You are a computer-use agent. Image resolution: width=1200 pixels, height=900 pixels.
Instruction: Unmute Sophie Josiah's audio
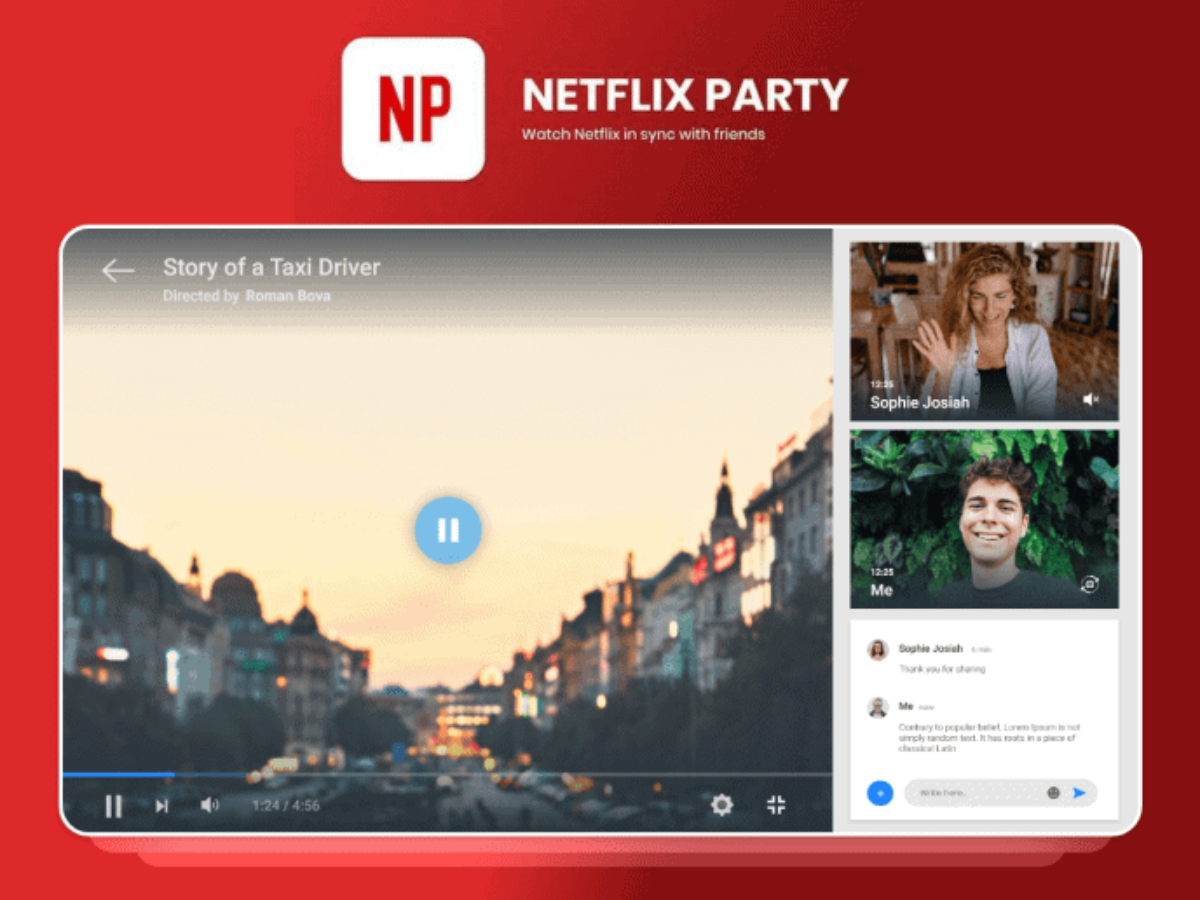pyautogui.click(x=1090, y=400)
